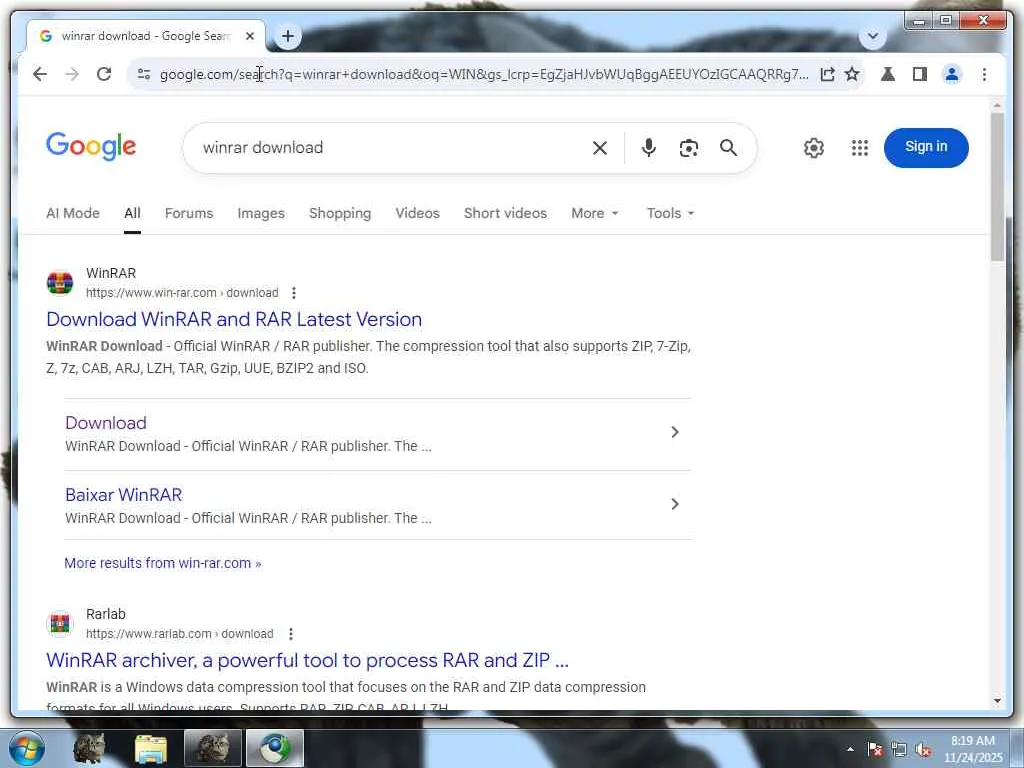Screen dimensions: 1024x768
Task: Click the Google logo
Action: click(x=91, y=146)
